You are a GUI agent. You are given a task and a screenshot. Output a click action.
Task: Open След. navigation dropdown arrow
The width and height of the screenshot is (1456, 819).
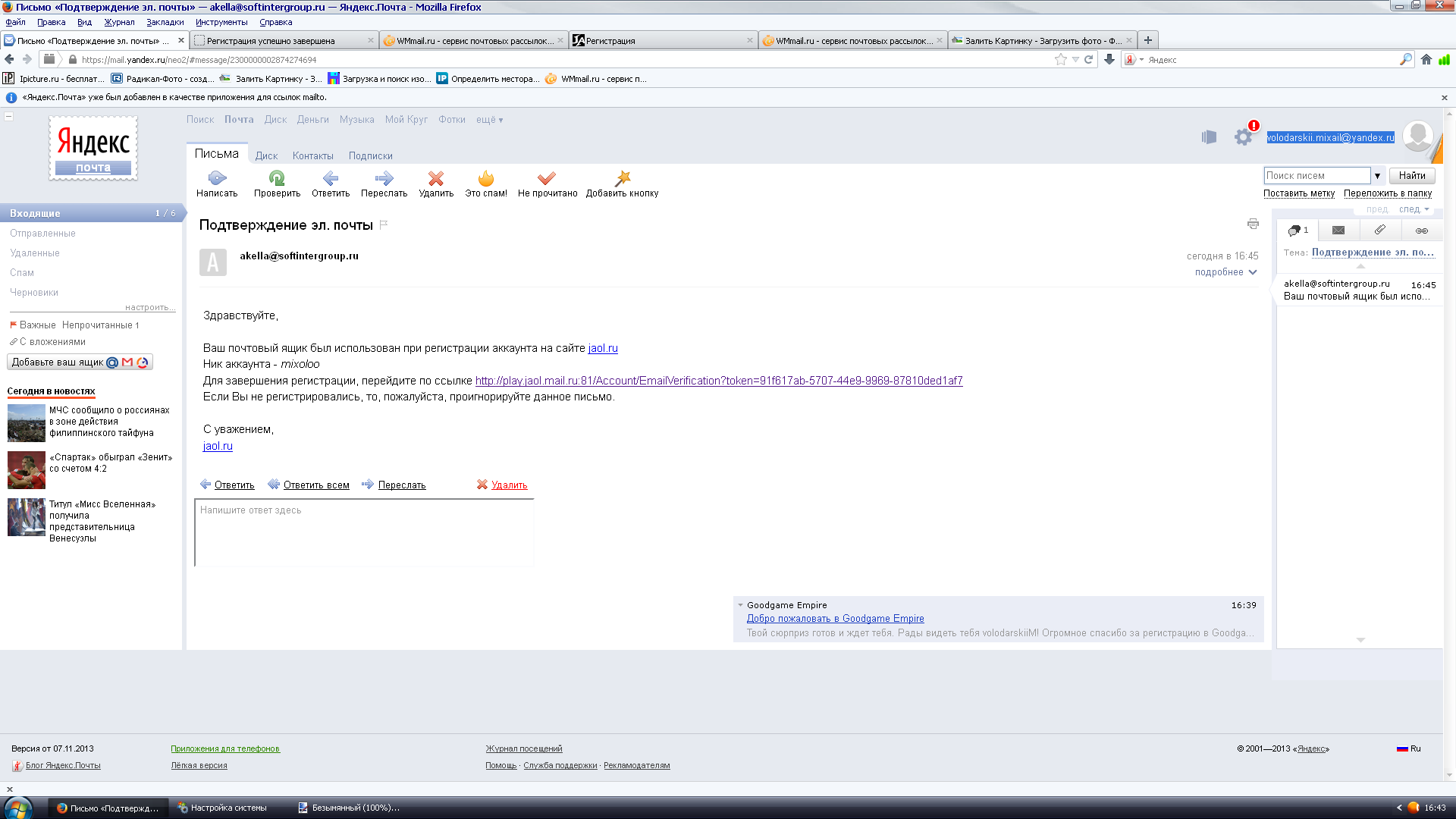[x=1426, y=209]
